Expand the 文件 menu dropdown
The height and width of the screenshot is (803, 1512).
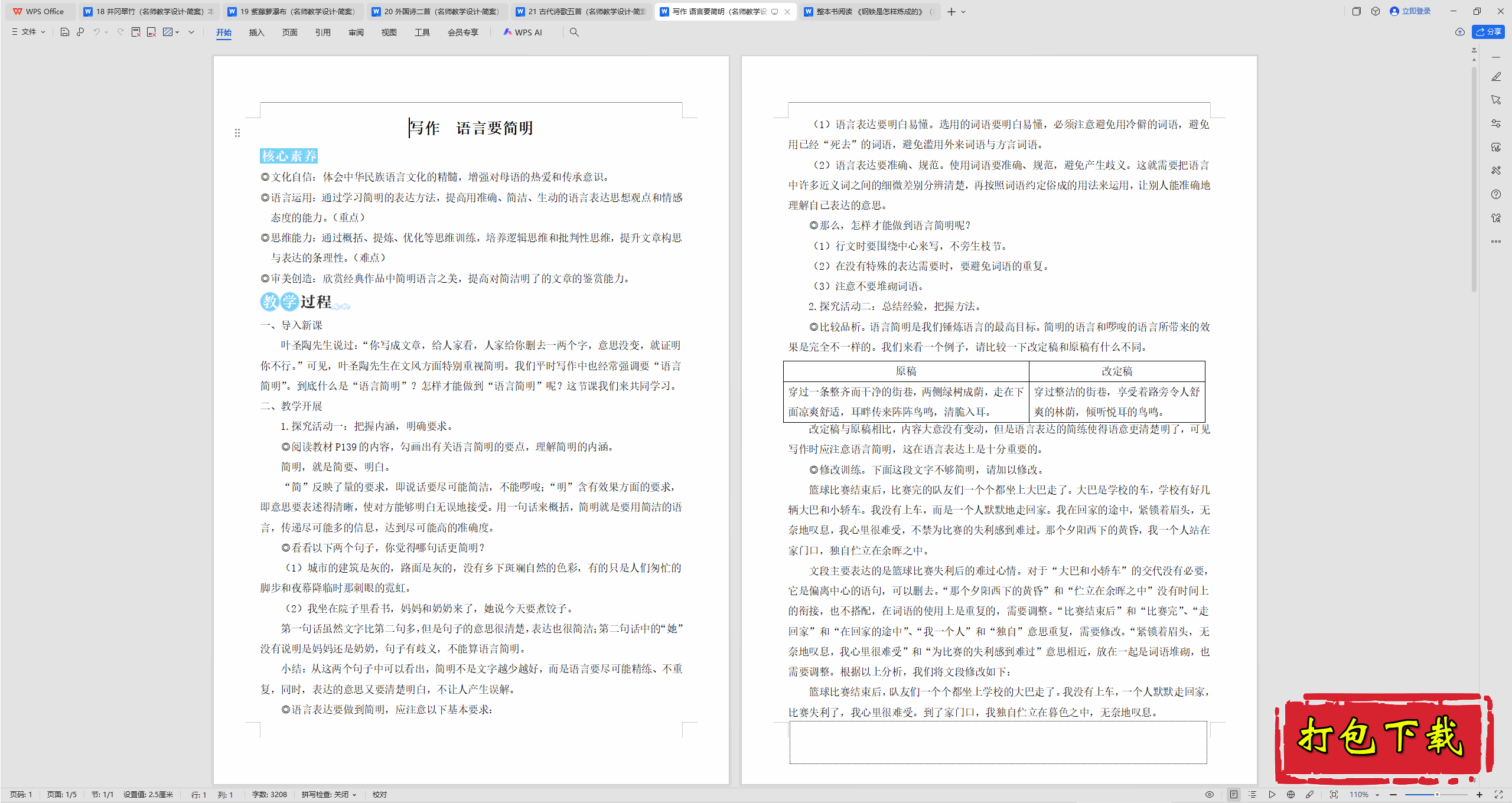28,32
